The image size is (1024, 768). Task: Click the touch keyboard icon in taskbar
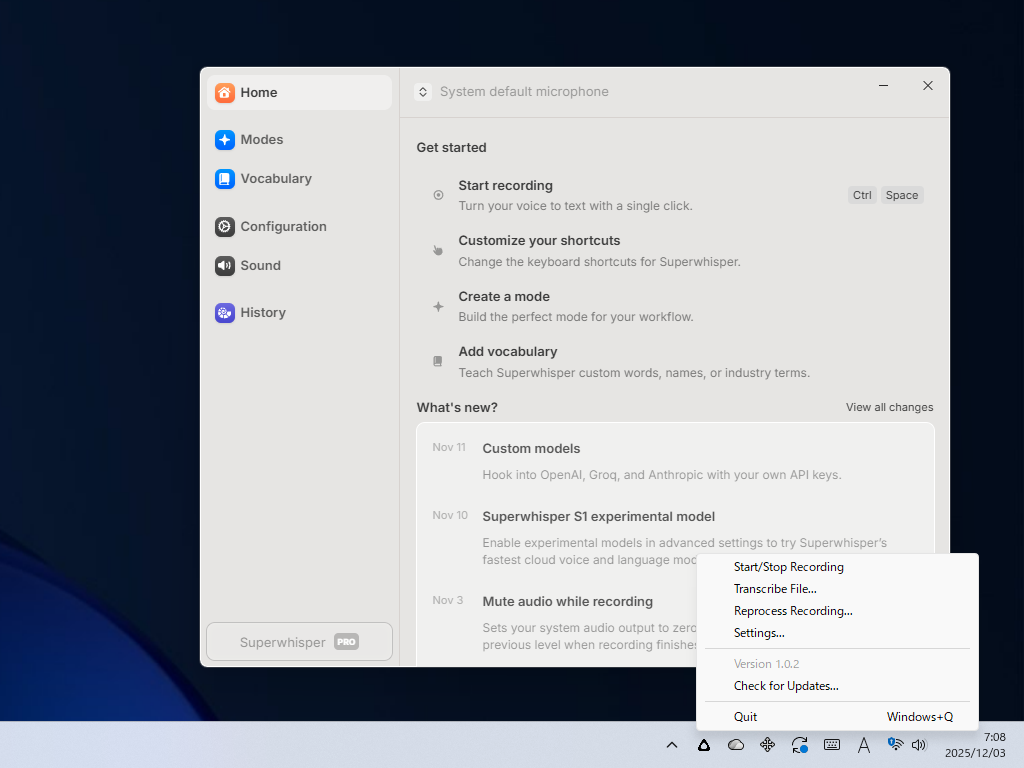coord(832,745)
